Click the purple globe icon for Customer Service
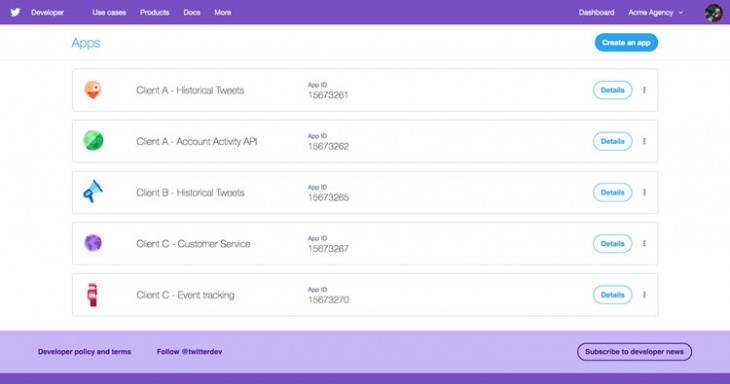 click(x=93, y=243)
